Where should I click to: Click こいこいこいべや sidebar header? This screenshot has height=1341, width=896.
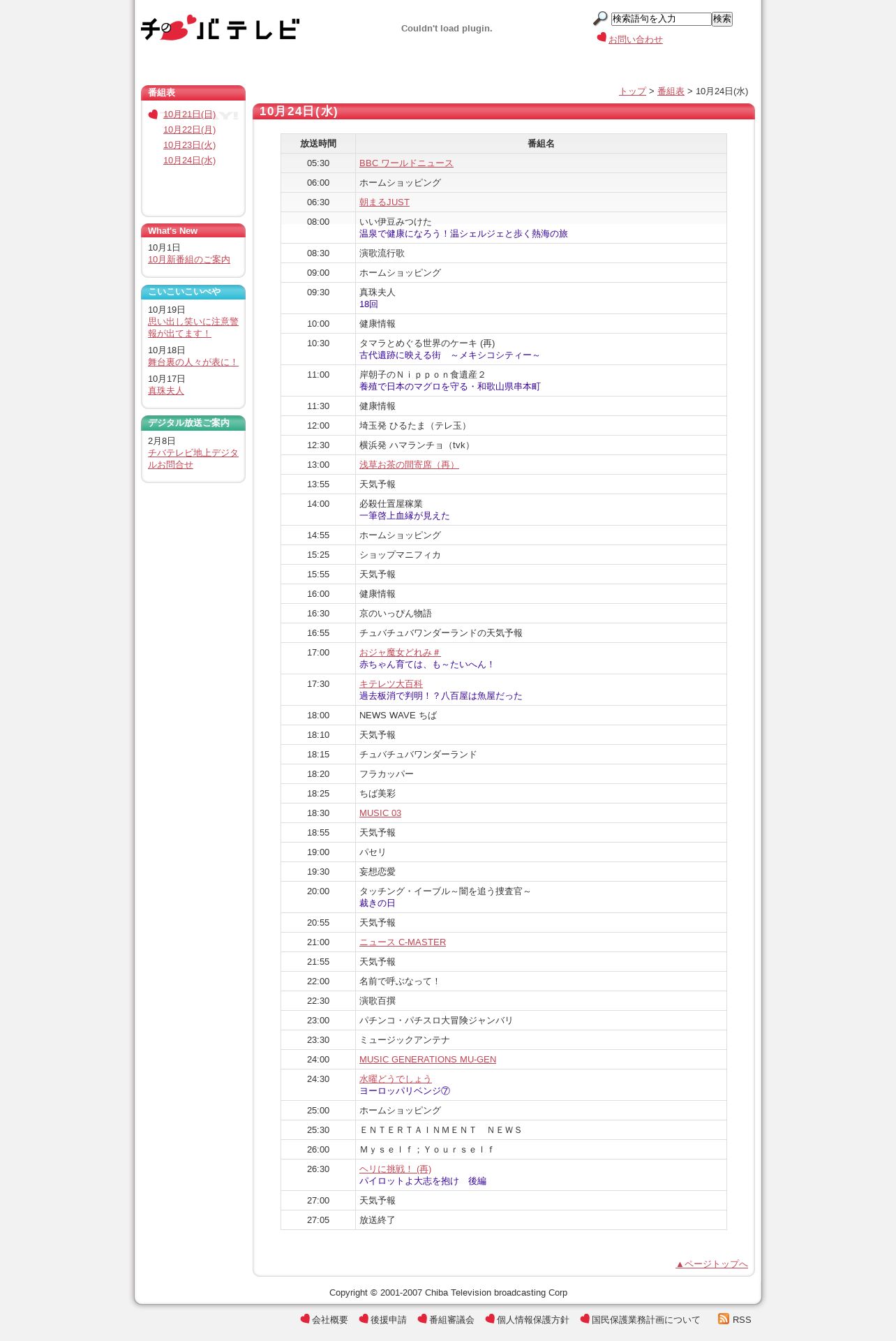point(193,292)
